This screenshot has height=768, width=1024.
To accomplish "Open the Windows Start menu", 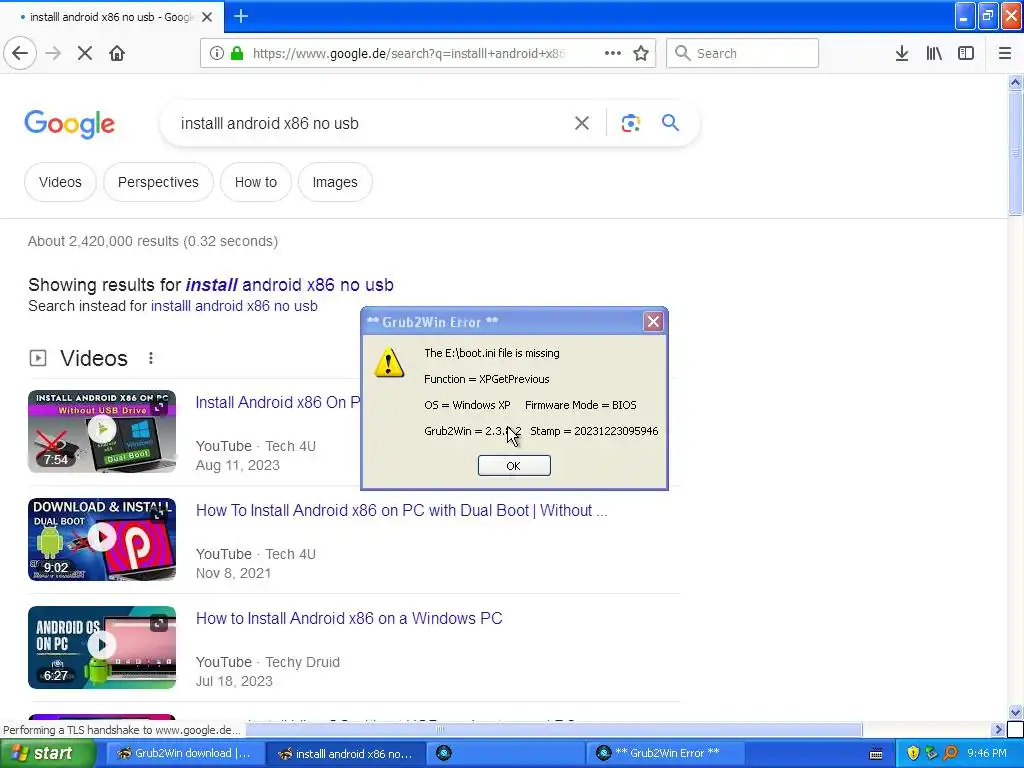I will pos(47,753).
